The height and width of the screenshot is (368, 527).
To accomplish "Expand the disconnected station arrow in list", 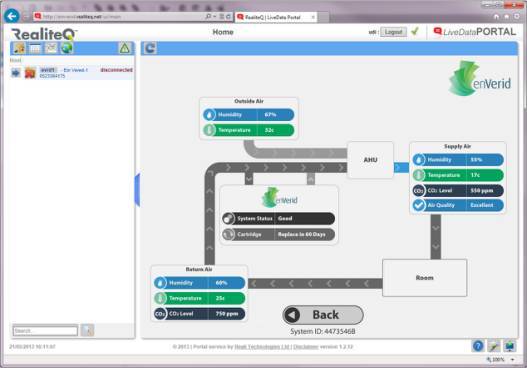I will [16, 72].
